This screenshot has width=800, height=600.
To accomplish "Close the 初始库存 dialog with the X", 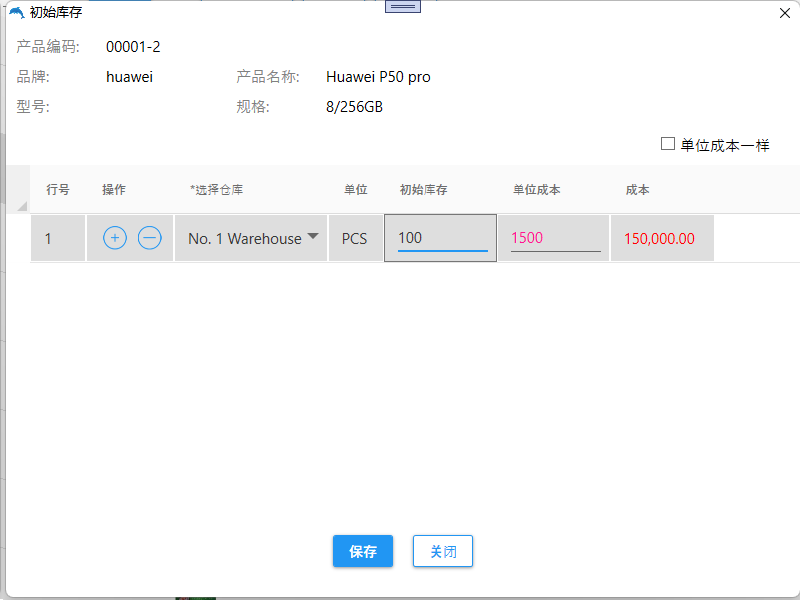I will (x=783, y=13).
